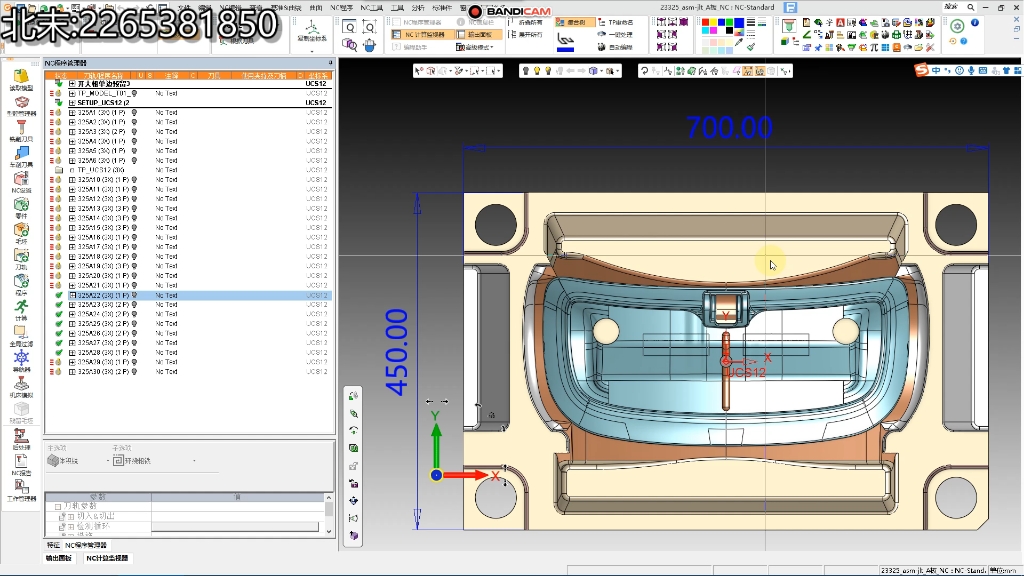Click the 零件 (Part) sidebar icon
The image size is (1024, 576).
(20, 205)
